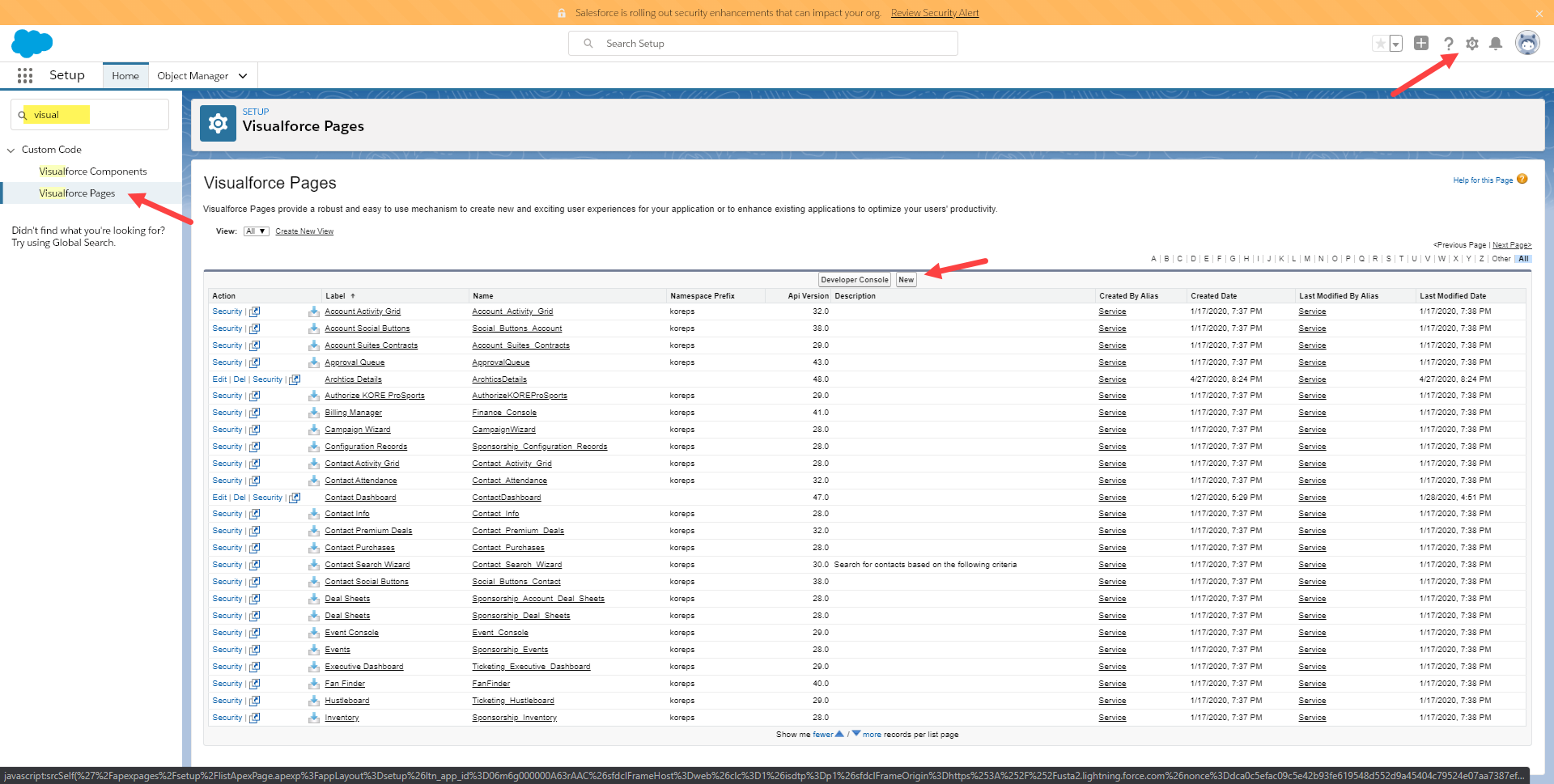The height and width of the screenshot is (784, 1554).
Task: Open Visualforce Components in sidebar
Action: point(93,172)
